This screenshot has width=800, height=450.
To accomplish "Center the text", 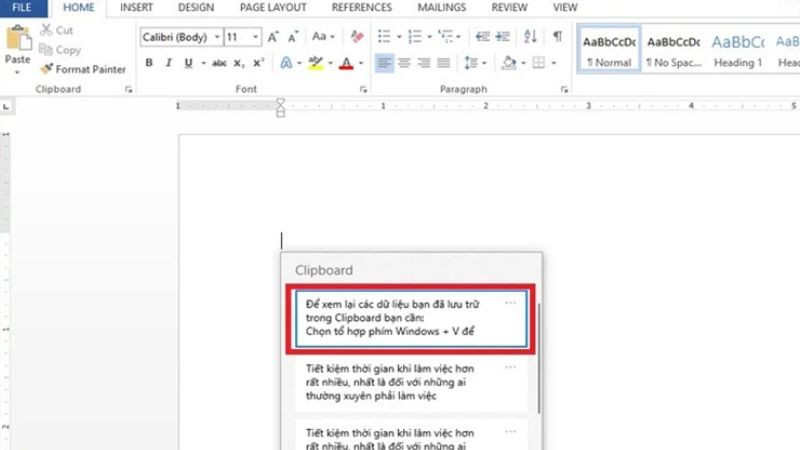I will 404,63.
